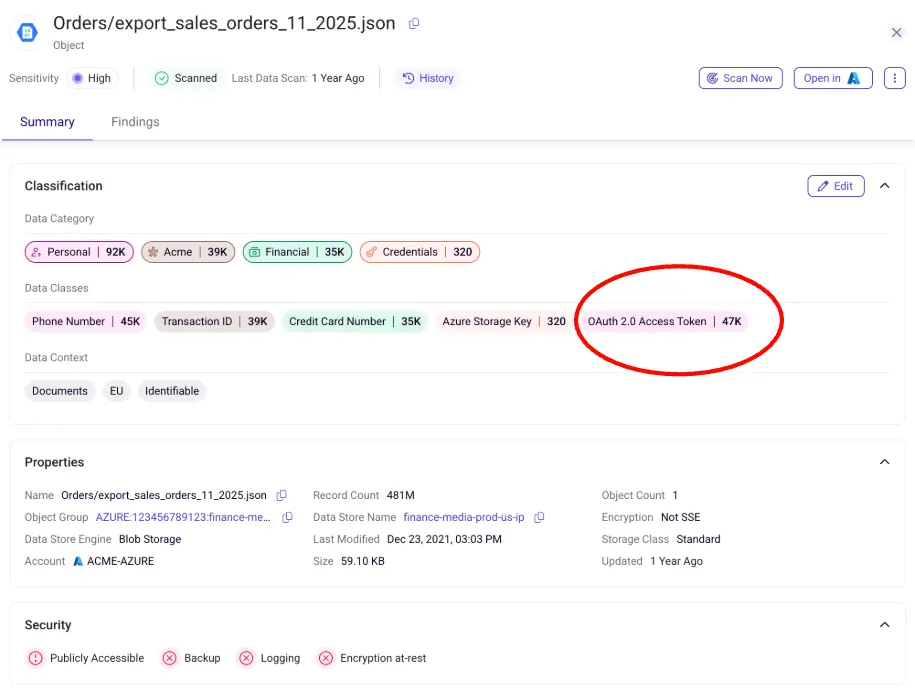Click the Azure icon in Open in button

tap(854, 78)
